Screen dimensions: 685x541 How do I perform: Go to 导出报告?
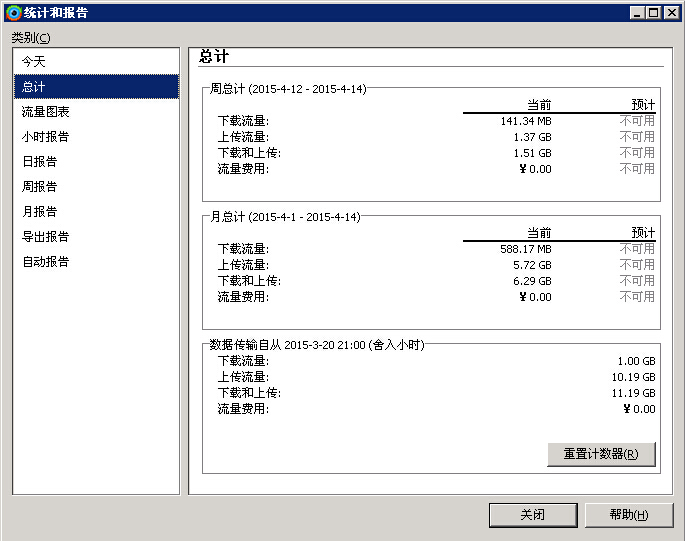pos(46,237)
